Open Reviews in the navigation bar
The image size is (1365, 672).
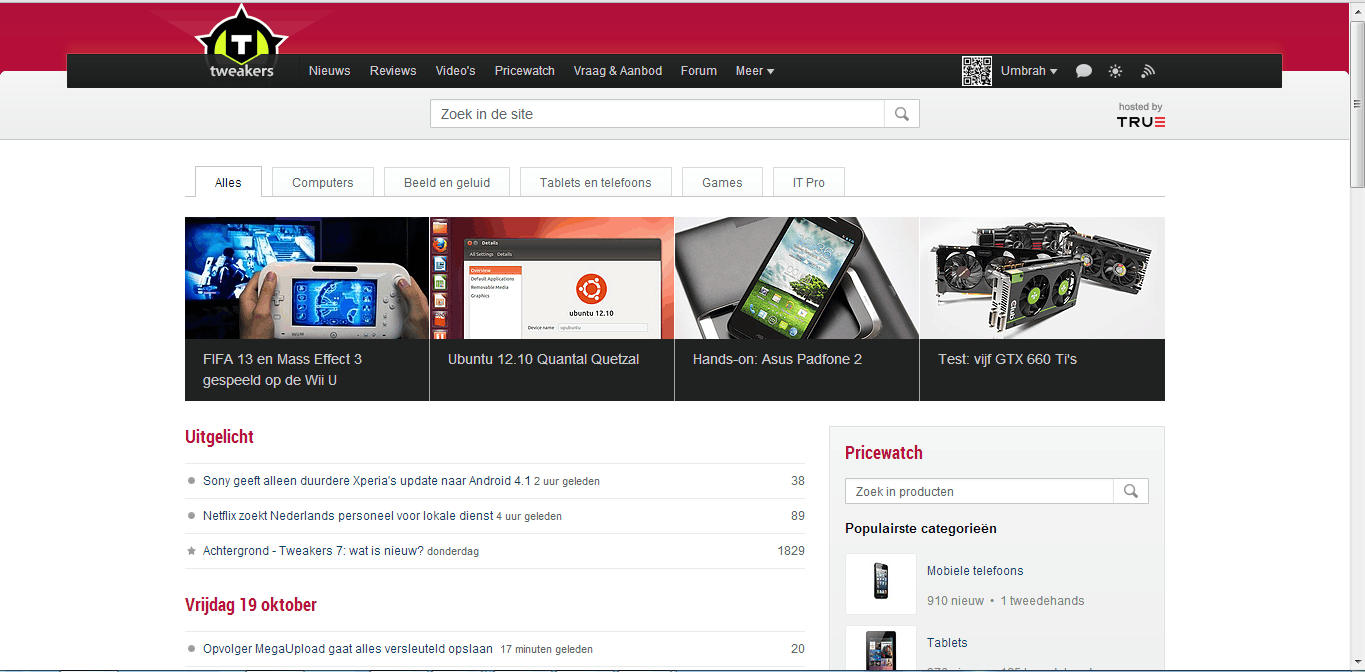393,71
